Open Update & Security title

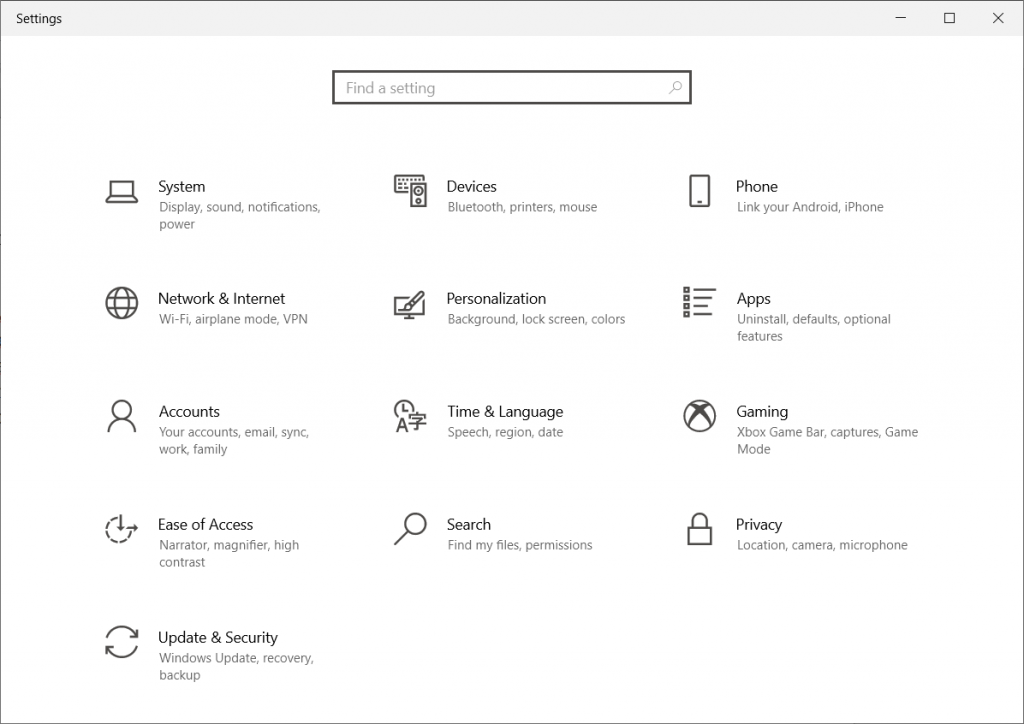coord(218,638)
